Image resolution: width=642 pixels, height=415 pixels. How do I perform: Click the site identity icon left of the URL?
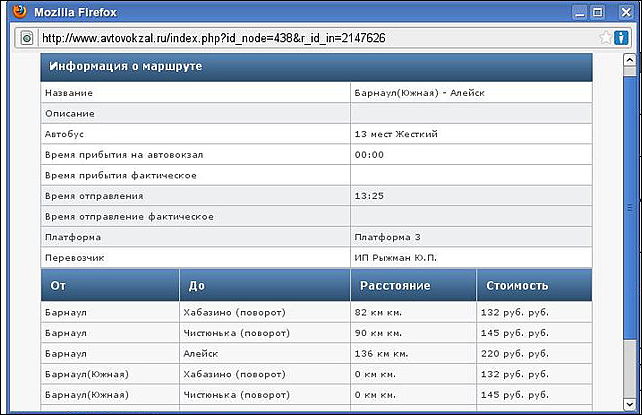pos(27,37)
